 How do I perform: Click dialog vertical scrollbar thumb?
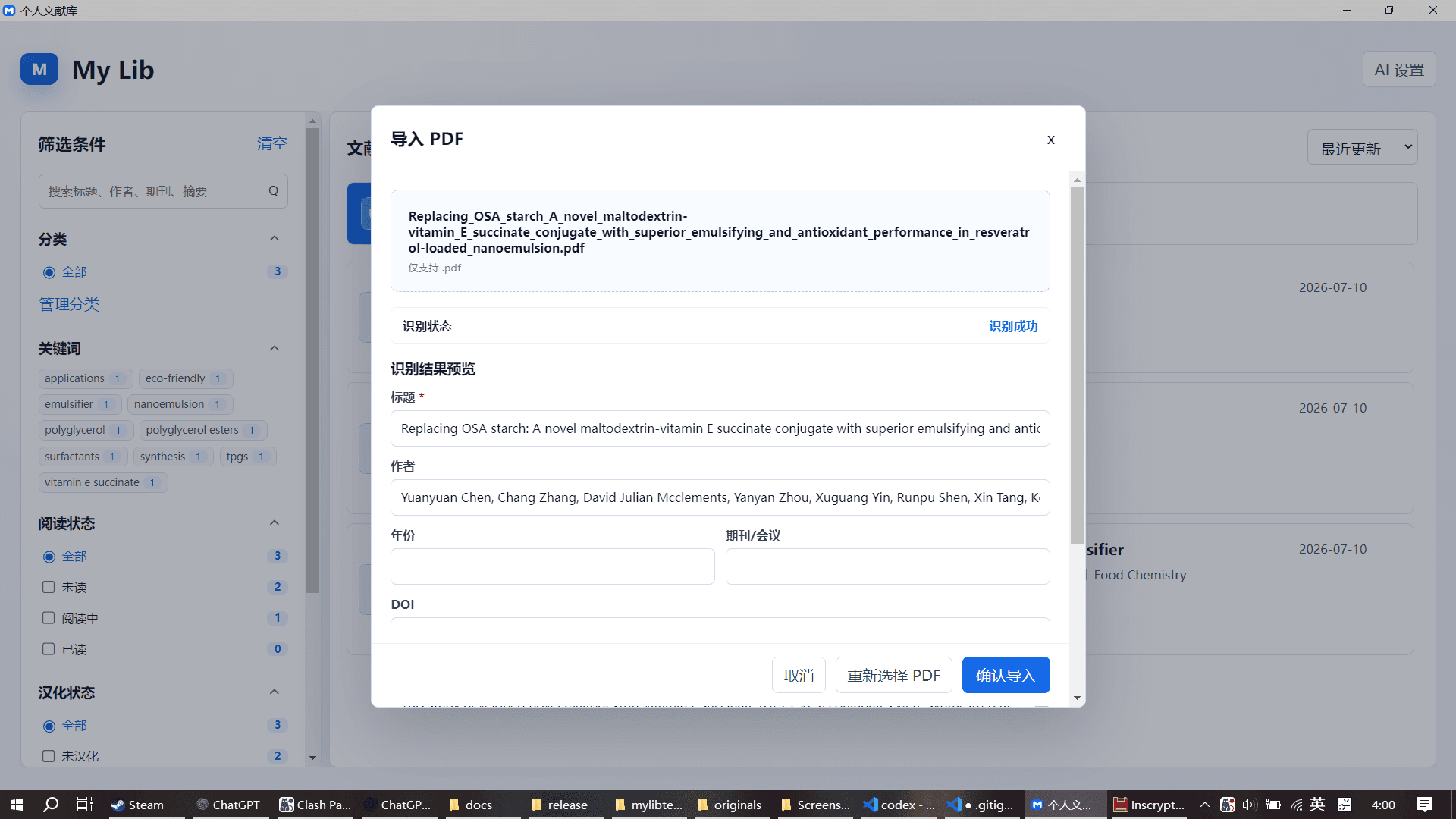(x=1077, y=366)
